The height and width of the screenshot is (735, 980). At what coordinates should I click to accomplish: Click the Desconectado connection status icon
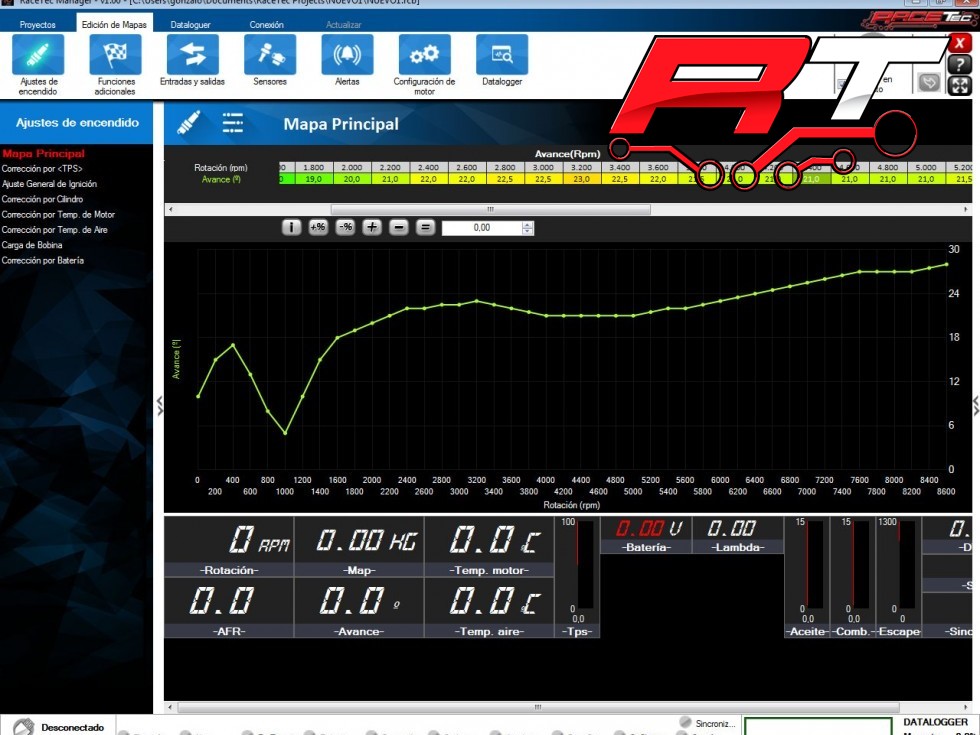24,726
